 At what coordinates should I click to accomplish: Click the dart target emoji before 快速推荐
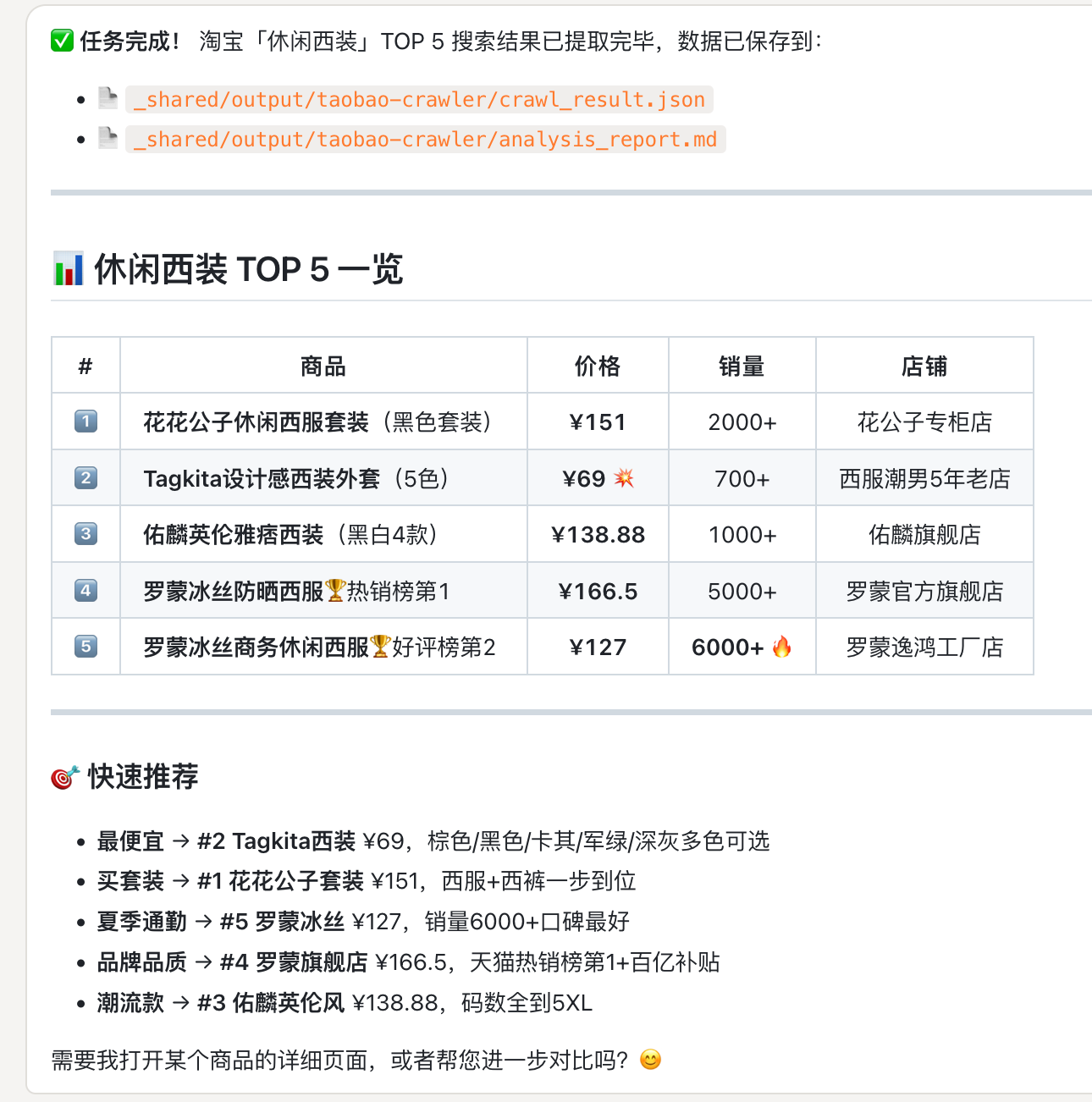[65, 776]
